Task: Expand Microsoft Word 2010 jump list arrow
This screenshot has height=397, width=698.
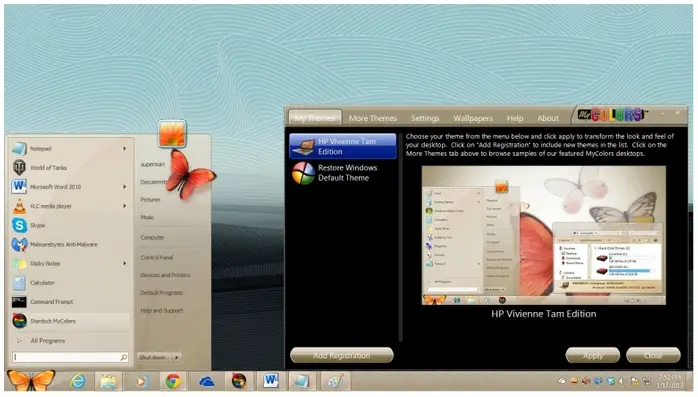Action: (125, 187)
